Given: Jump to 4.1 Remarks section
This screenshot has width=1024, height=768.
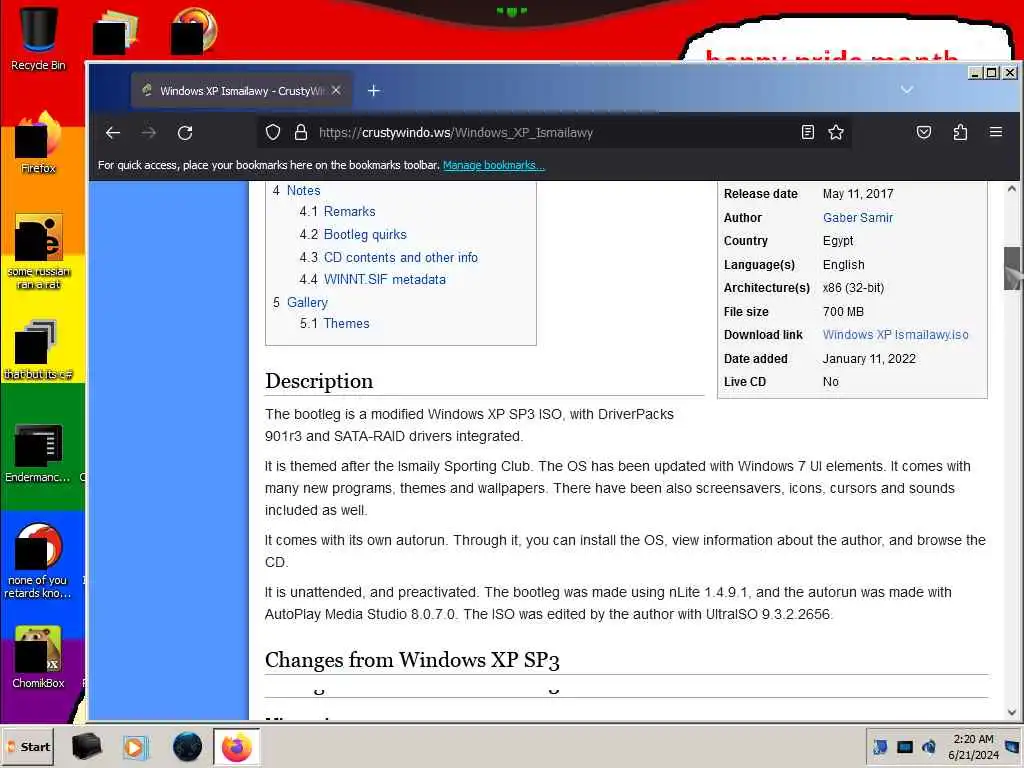Looking at the screenshot, I should 349,212.
